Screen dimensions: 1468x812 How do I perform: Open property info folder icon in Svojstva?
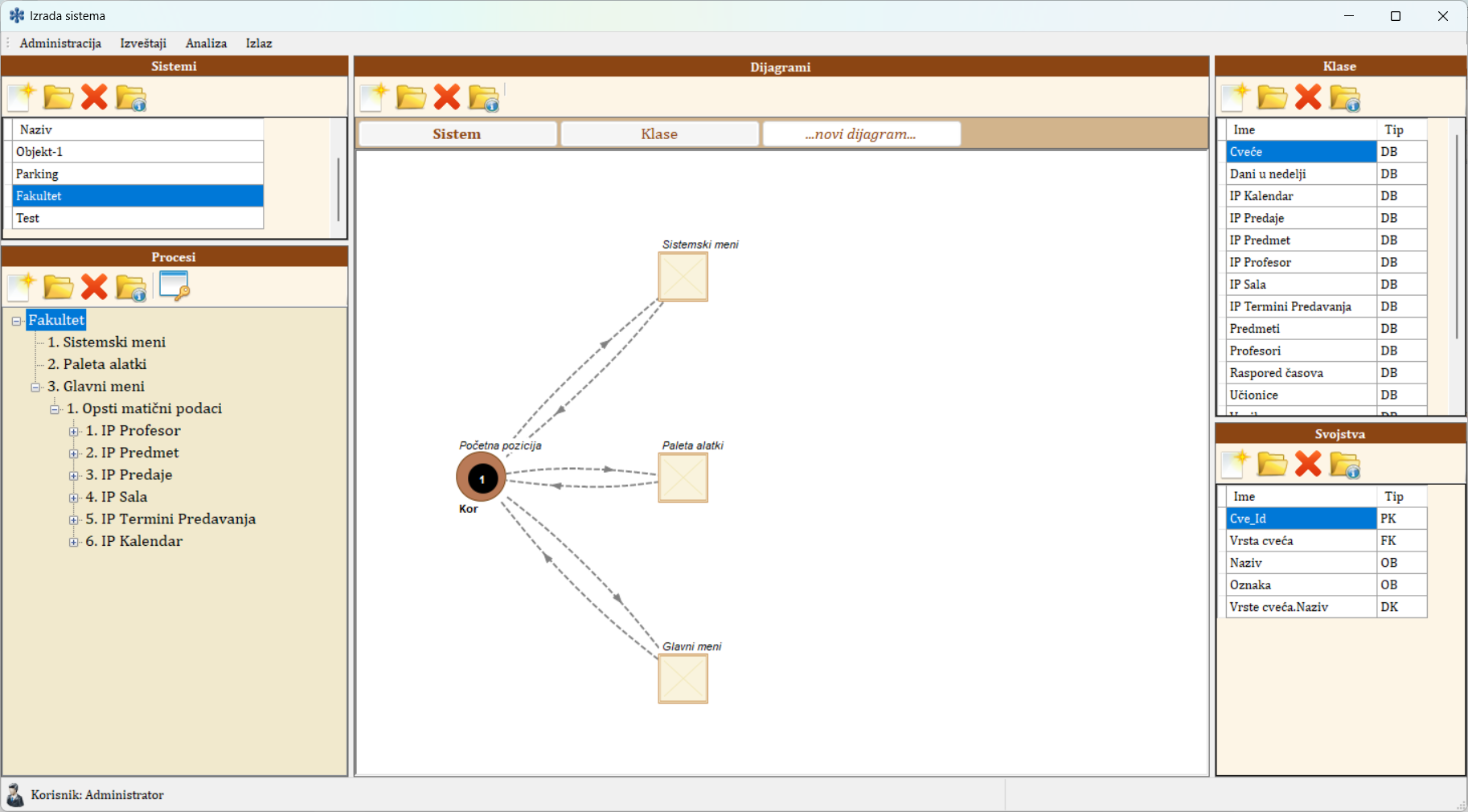pyautogui.click(x=1345, y=465)
